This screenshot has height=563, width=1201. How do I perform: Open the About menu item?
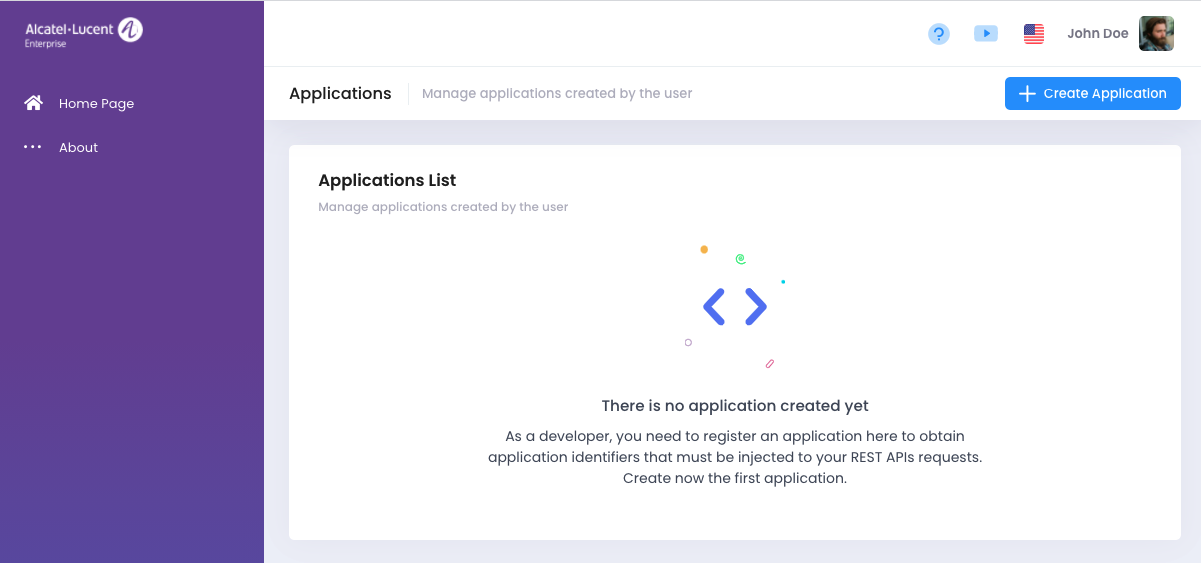pos(78,147)
